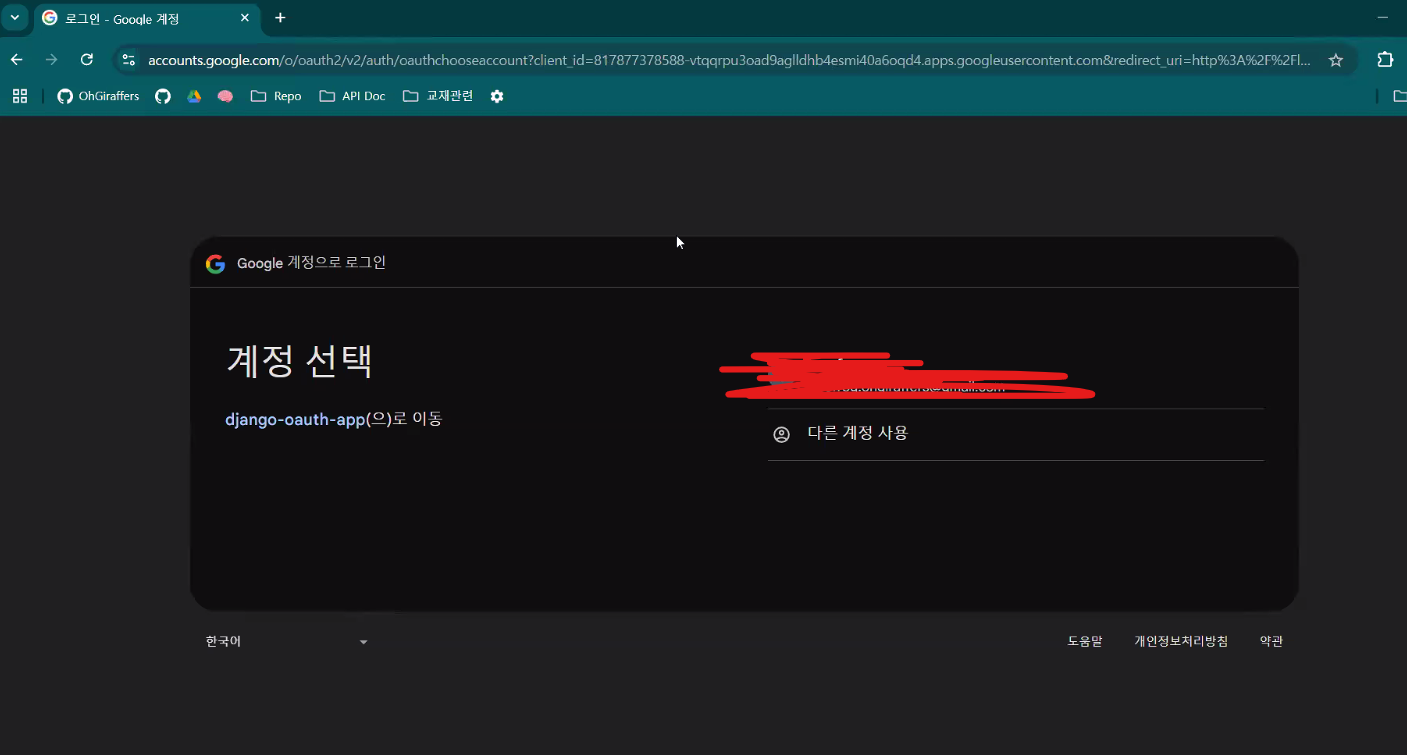Open the Google Drive bookmark
This screenshot has height=755, width=1407.
194,96
